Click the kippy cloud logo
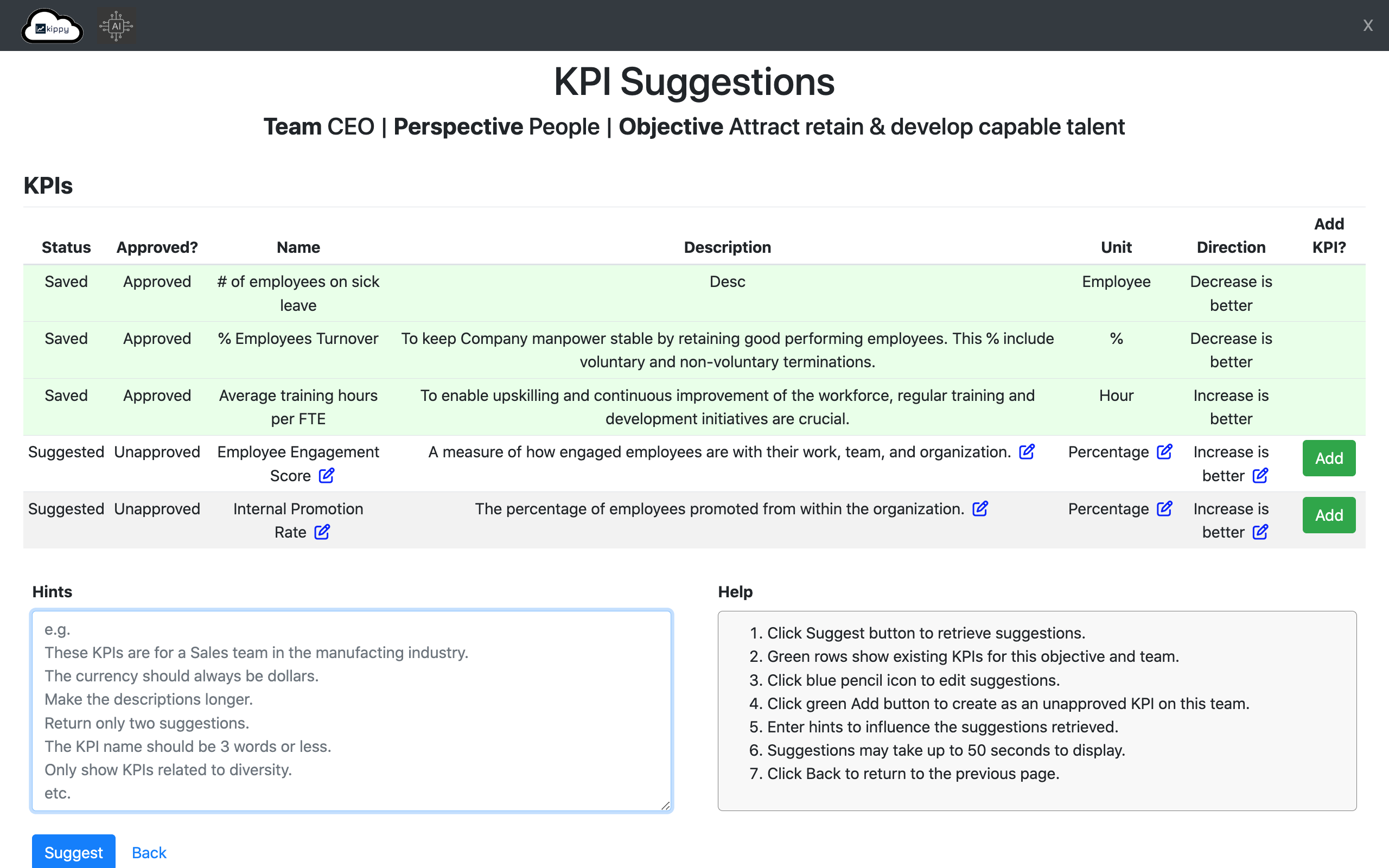The width and height of the screenshot is (1389, 868). click(x=52, y=25)
